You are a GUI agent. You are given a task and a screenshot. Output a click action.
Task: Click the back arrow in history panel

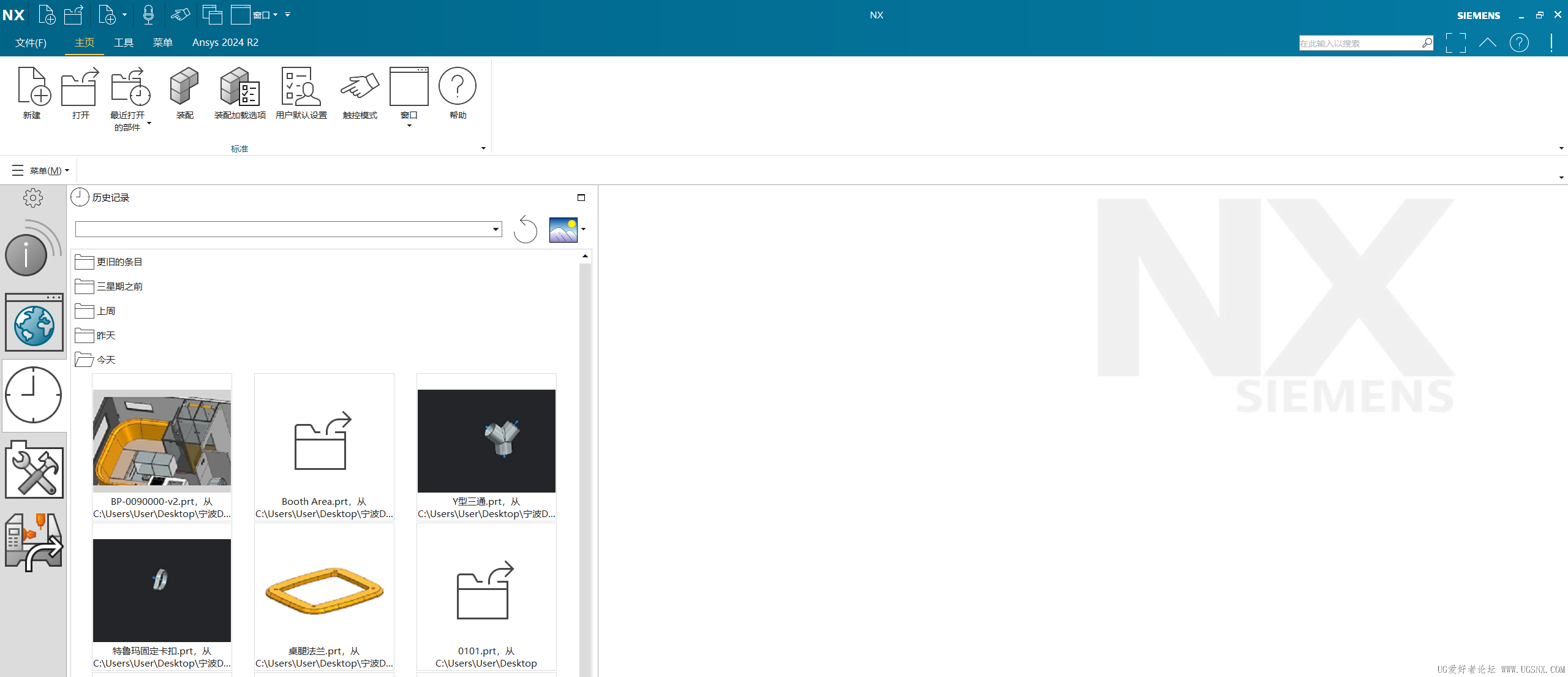[x=525, y=229]
